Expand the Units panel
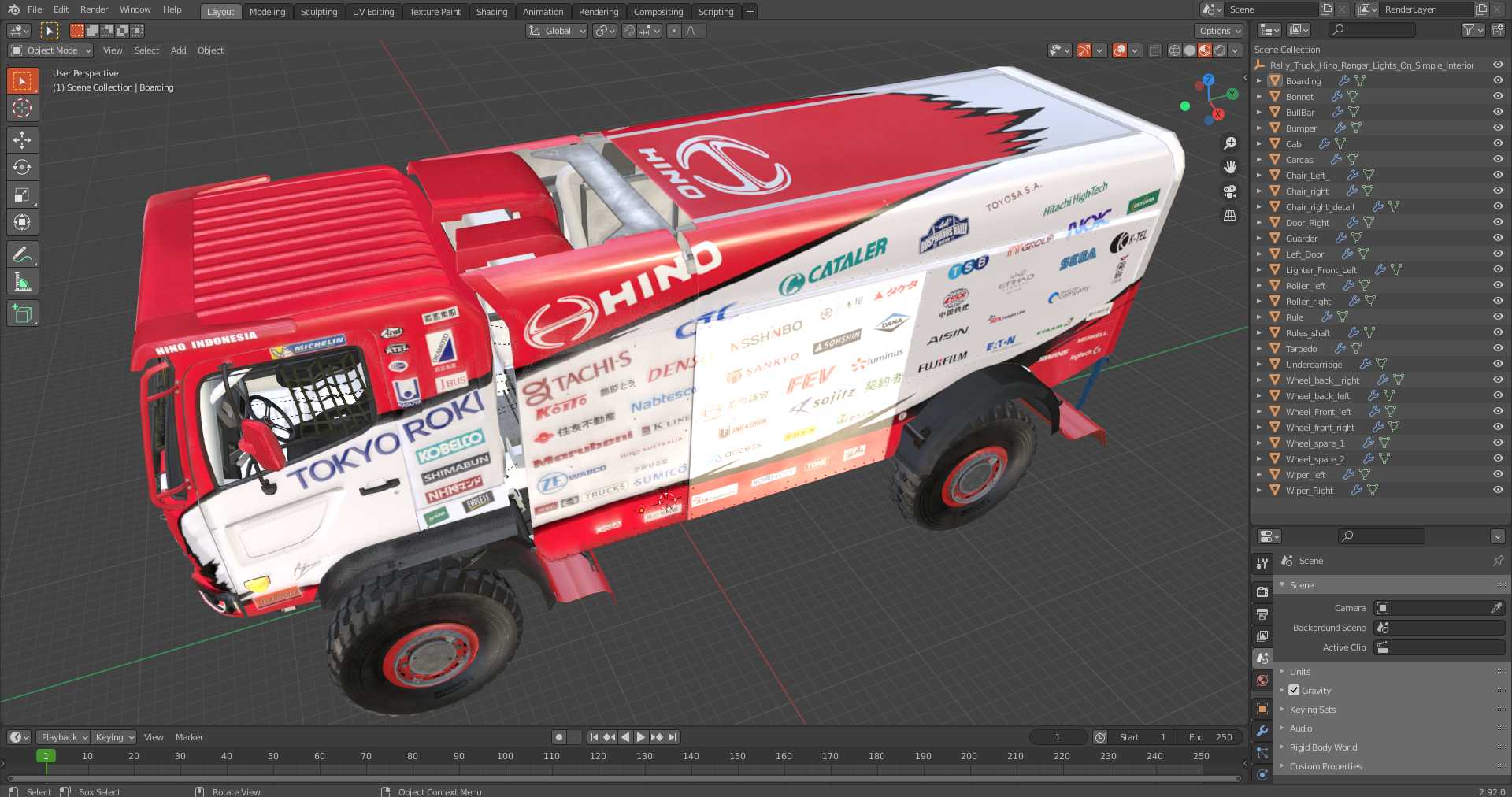This screenshot has width=1512, height=797. 1300,672
